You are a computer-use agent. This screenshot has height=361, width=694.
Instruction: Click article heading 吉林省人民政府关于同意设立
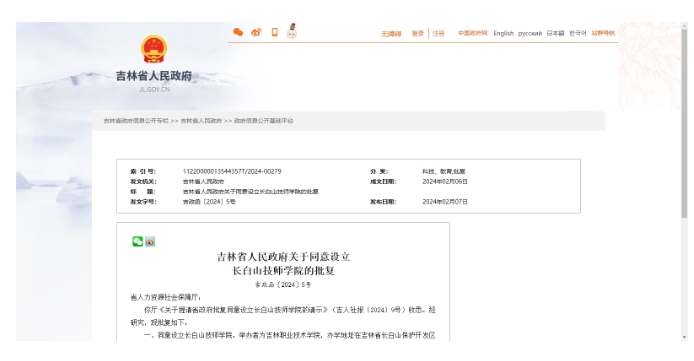[x=283, y=257]
